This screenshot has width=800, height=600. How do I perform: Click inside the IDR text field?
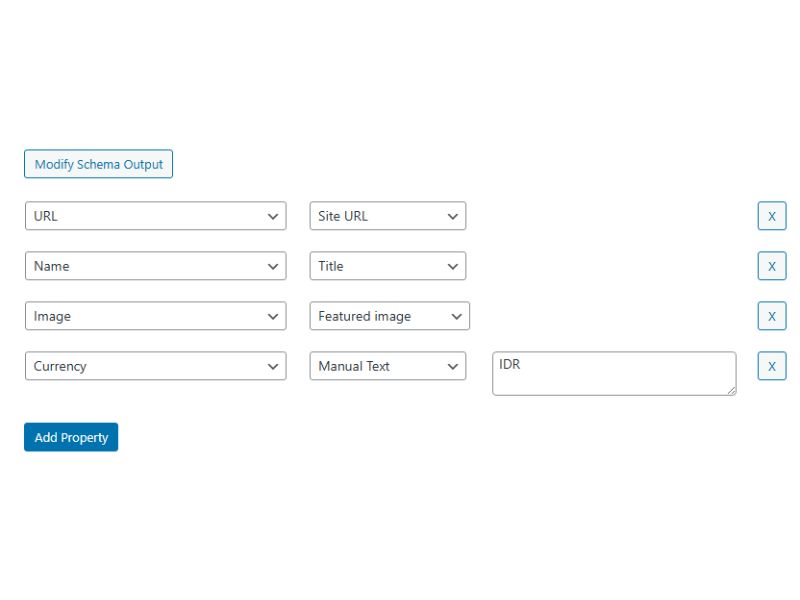pyautogui.click(x=600, y=373)
